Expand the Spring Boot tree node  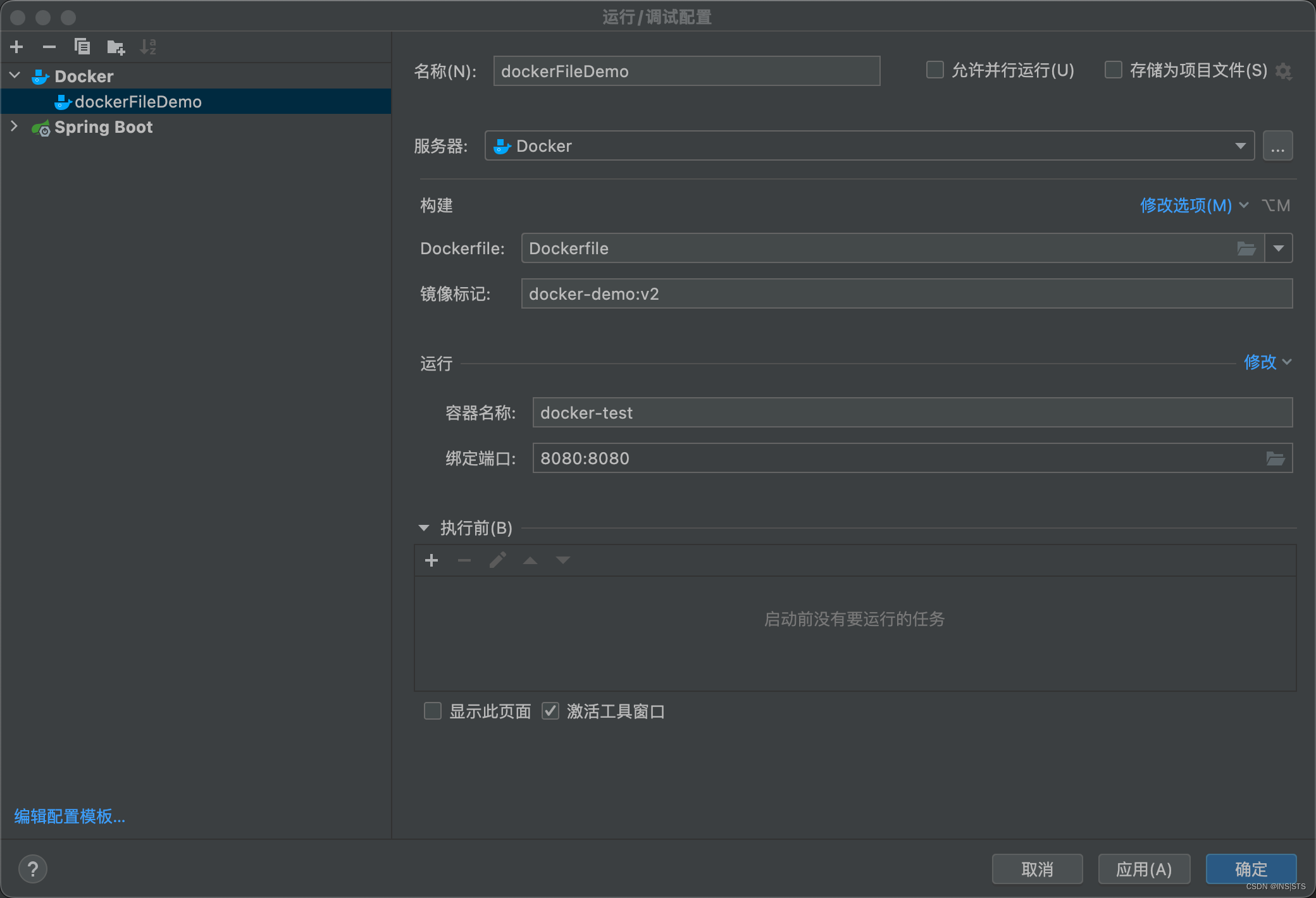click(15, 126)
